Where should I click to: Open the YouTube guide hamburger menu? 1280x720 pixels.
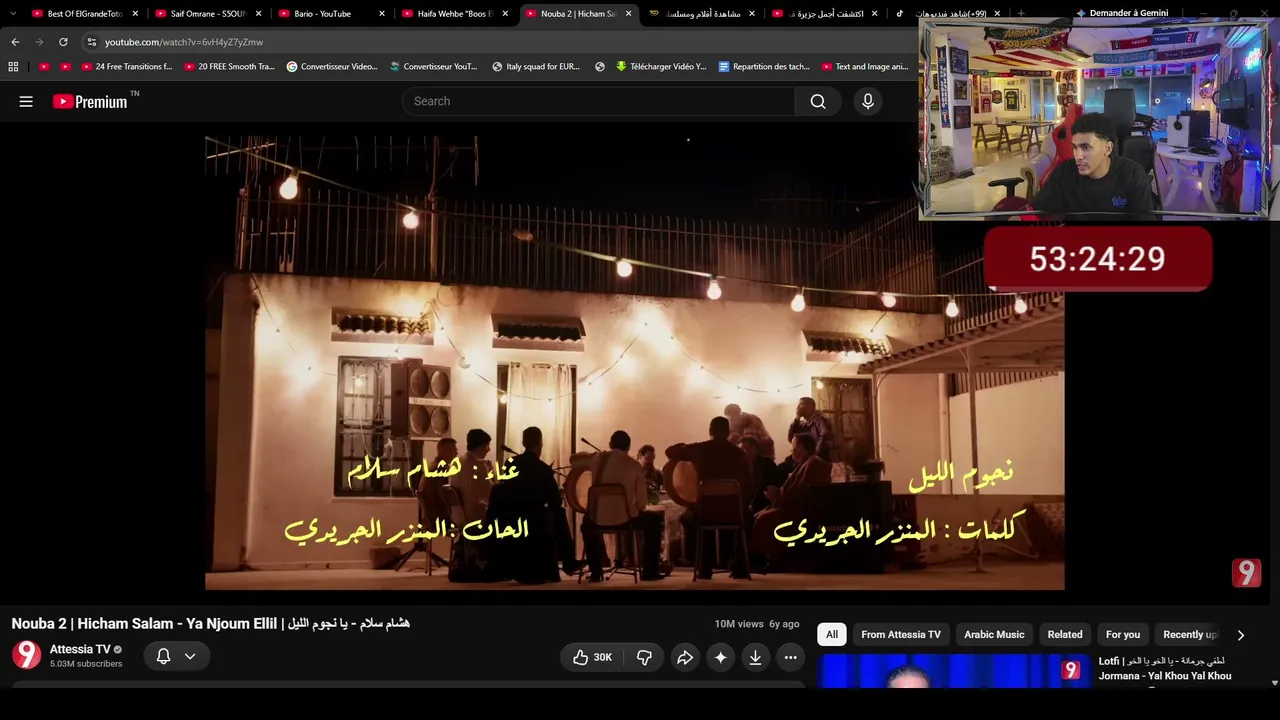(26, 101)
